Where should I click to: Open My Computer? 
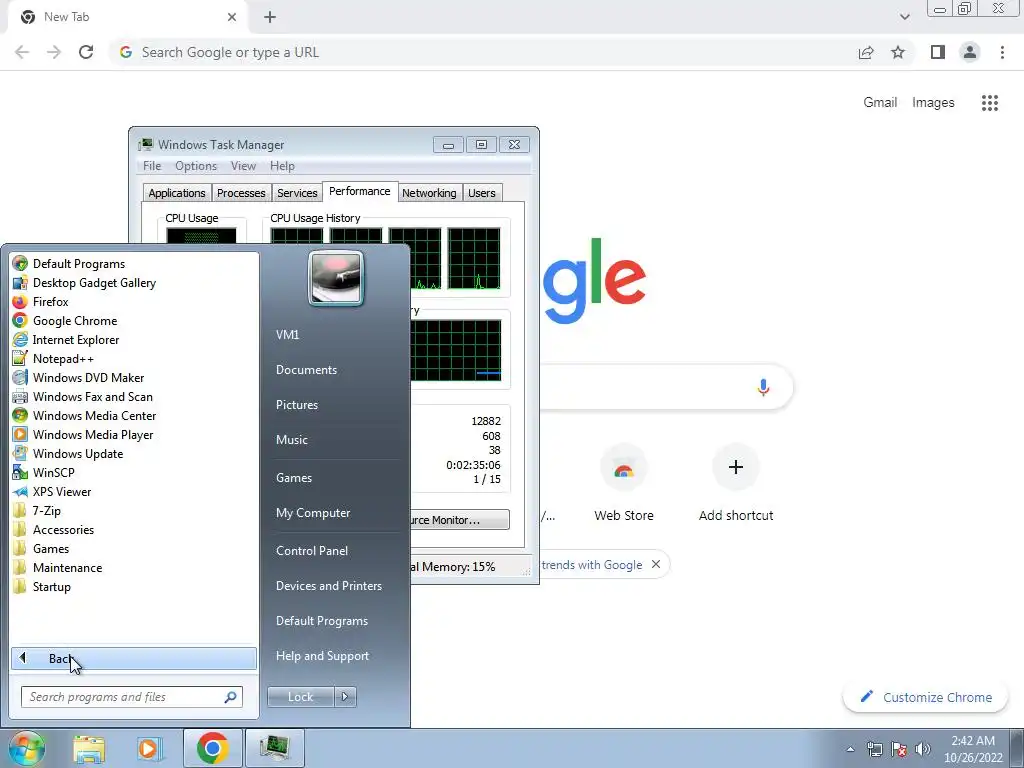(313, 513)
